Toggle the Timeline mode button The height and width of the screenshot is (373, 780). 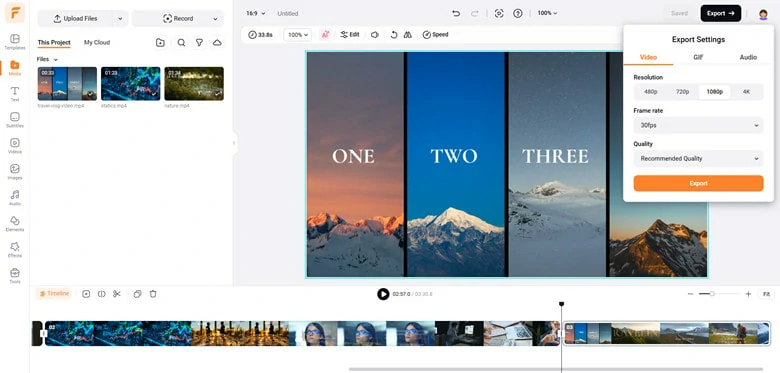[x=54, y=294]
